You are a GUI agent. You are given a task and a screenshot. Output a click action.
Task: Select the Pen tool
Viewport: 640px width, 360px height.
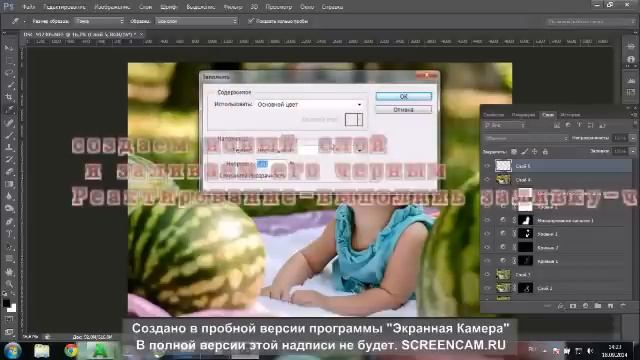(x=9, y=222)
